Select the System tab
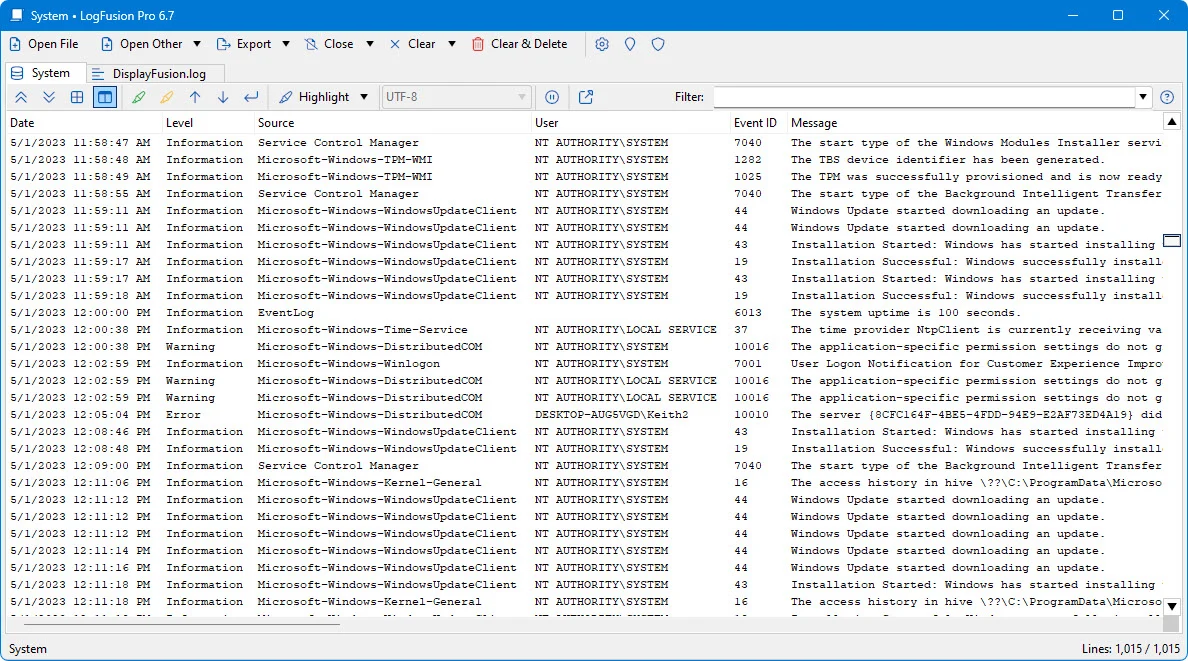 click(41, 74)
